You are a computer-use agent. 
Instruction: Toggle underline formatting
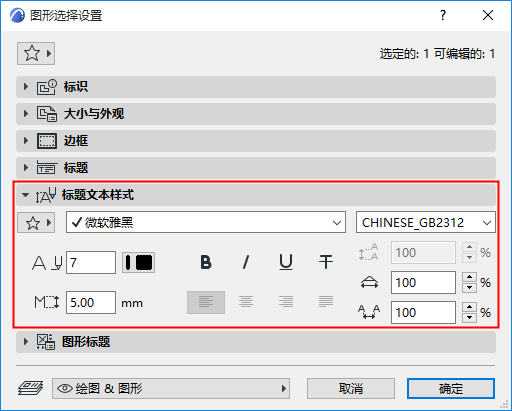[x=286, y=262]
